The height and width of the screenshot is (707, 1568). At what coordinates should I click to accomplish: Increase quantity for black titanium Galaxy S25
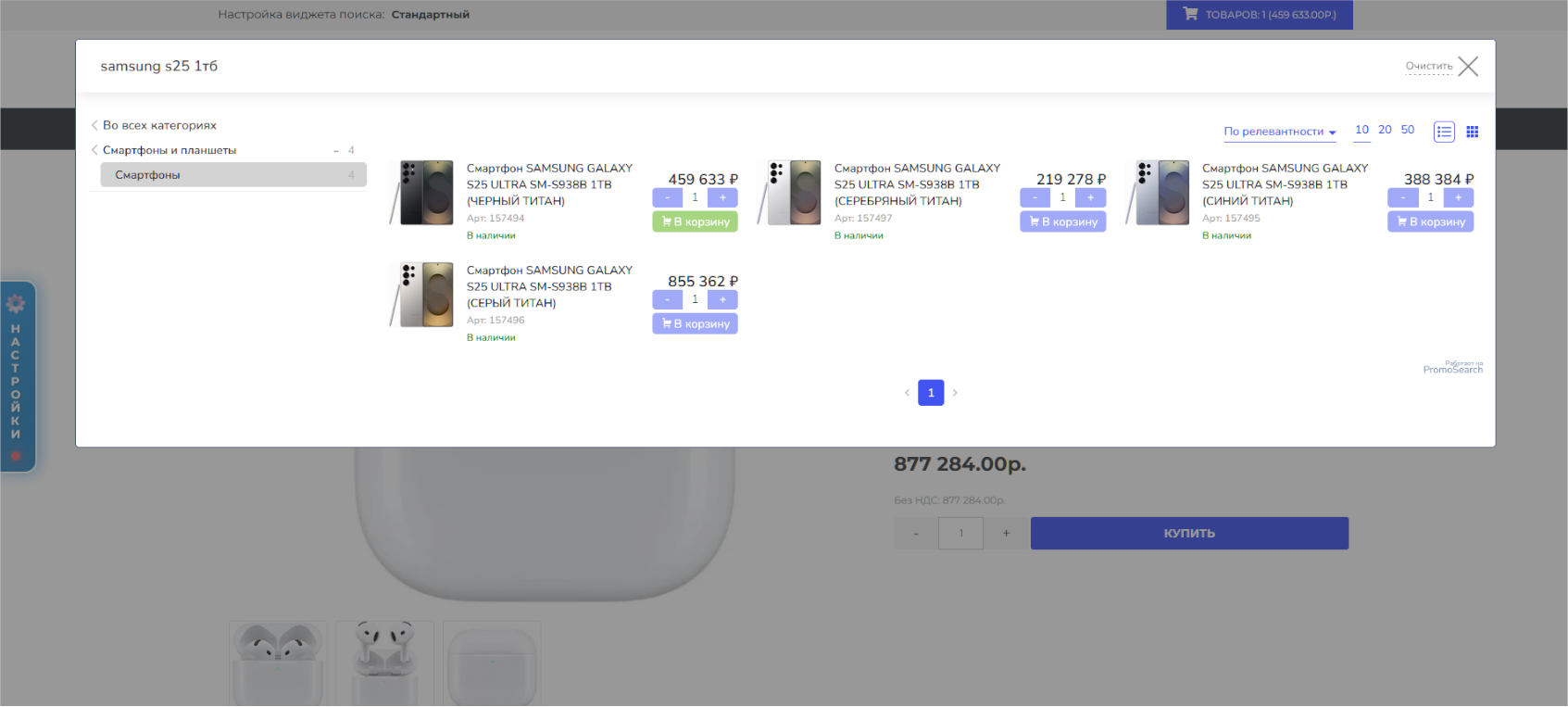[x=722, y=197]
